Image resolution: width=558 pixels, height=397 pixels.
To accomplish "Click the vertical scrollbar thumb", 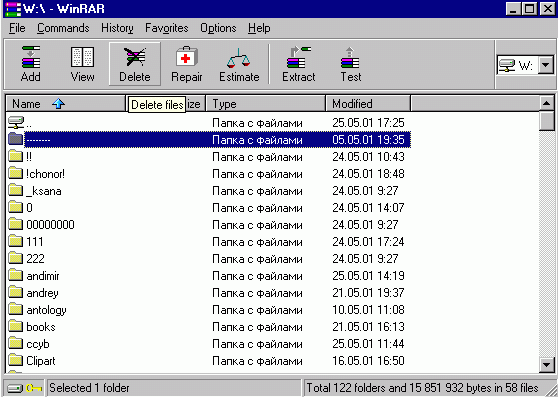I will click(546, 121).
